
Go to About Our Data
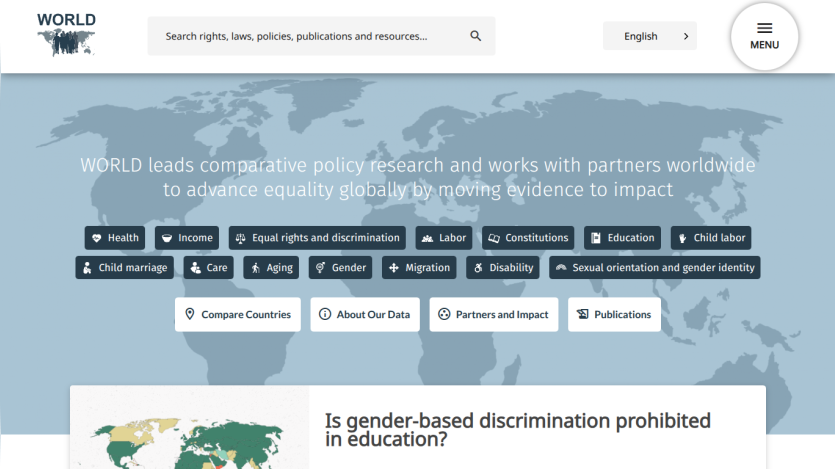pos(365,314)
